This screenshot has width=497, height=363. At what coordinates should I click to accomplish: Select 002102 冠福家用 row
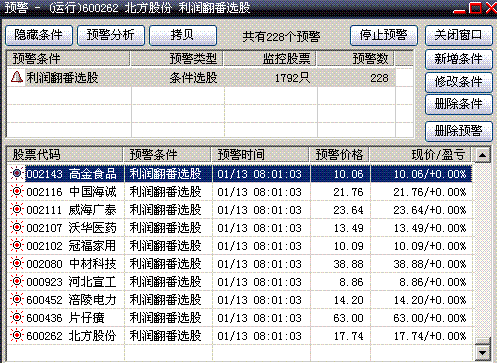pos(240,246)
